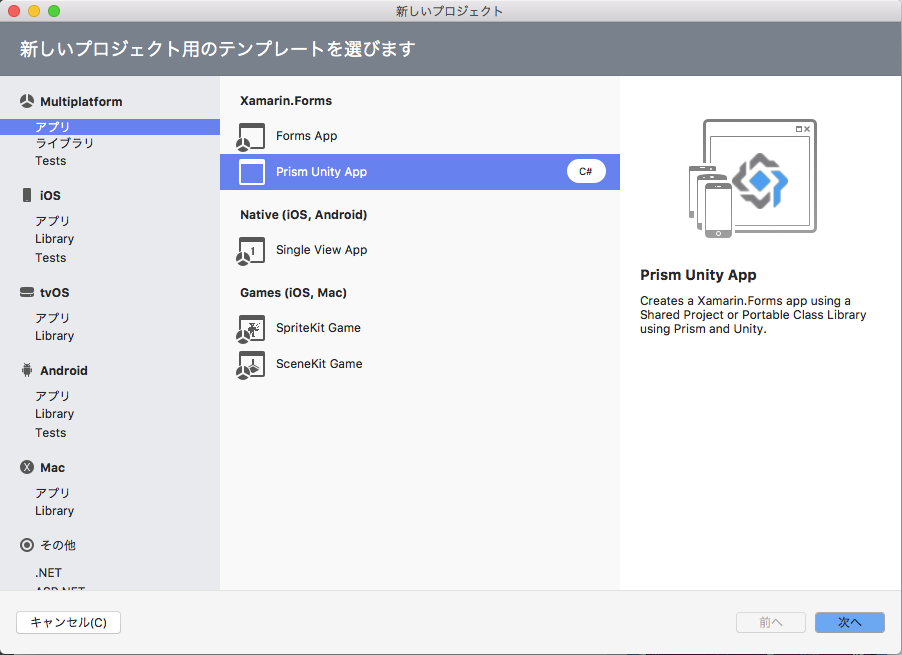Select Tests under Multiplatform
902x655 pixels.
pyautogui.click(x=51, y=160)
